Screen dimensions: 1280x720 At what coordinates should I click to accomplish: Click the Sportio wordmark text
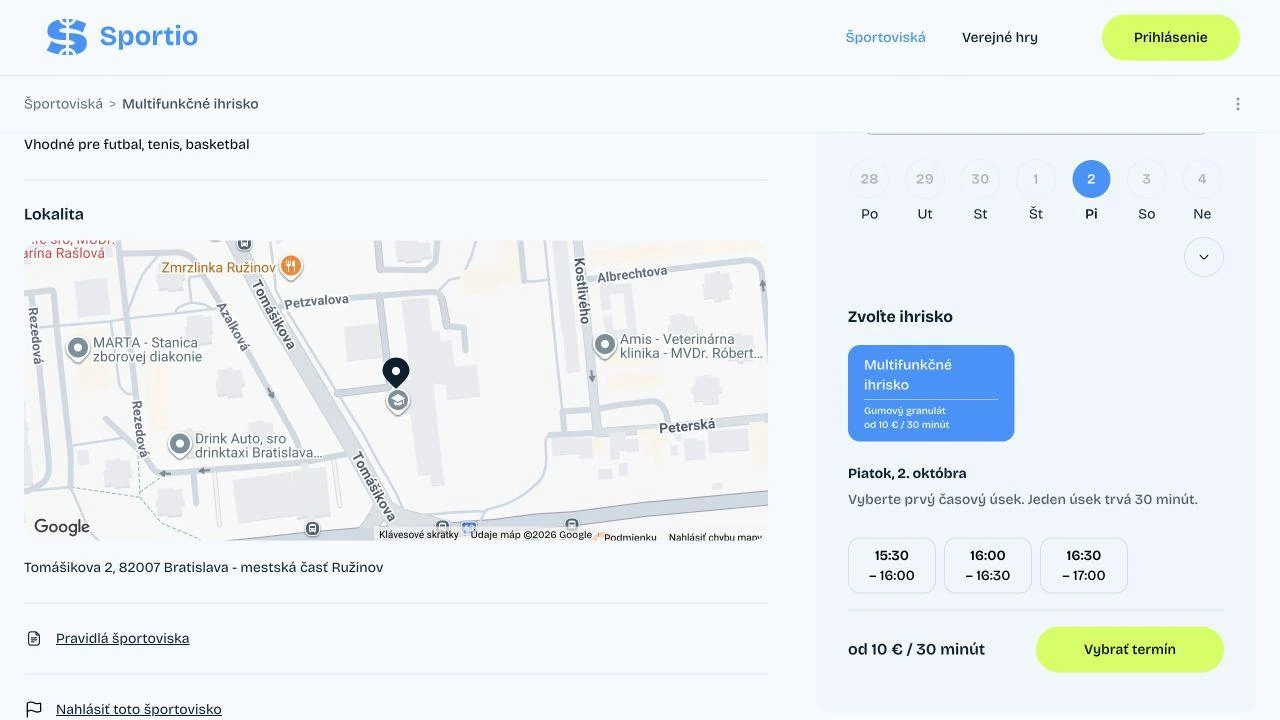pyautogui.click(x=149, y=37)
